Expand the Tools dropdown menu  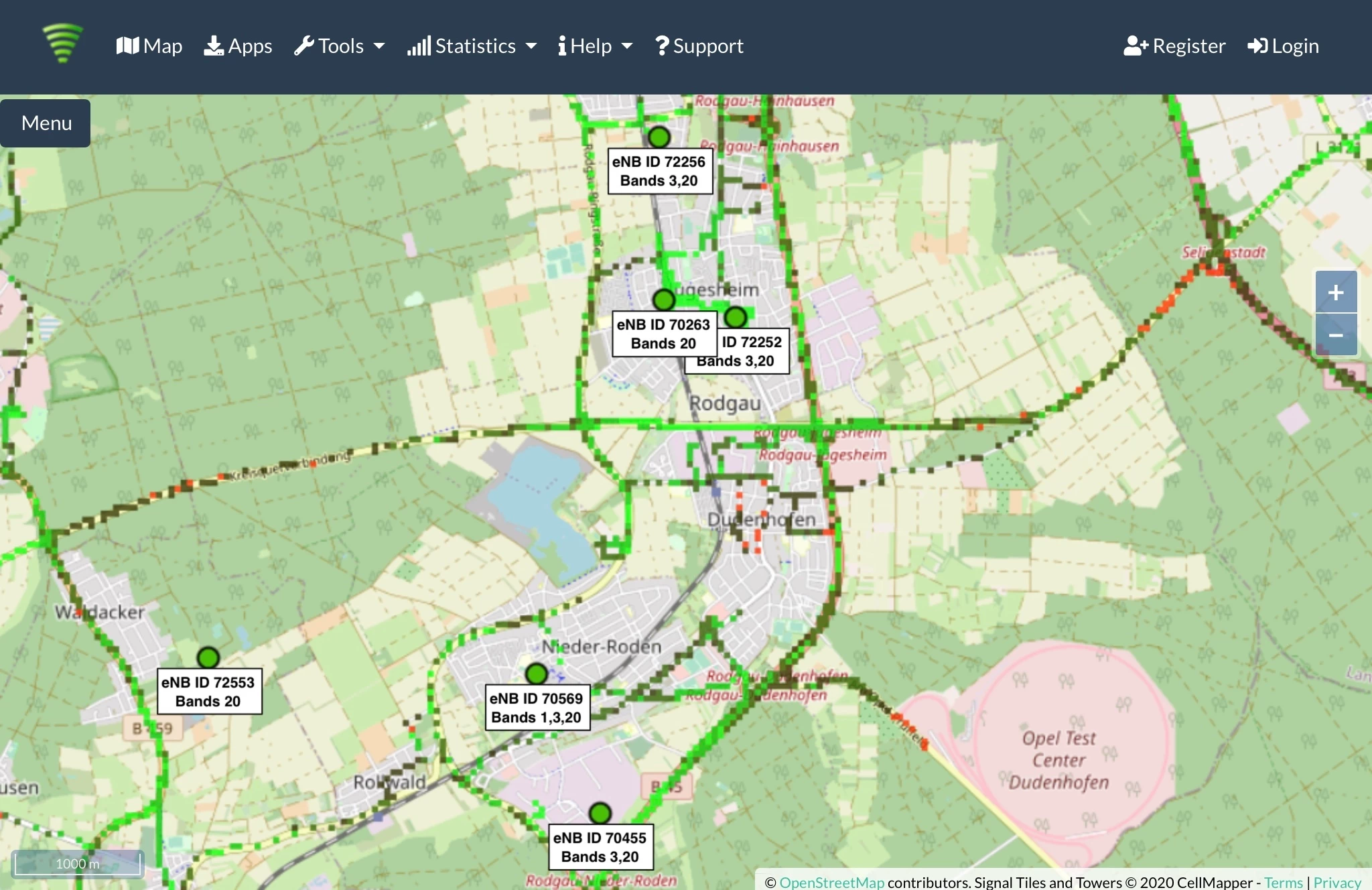[x=340, y=46]
